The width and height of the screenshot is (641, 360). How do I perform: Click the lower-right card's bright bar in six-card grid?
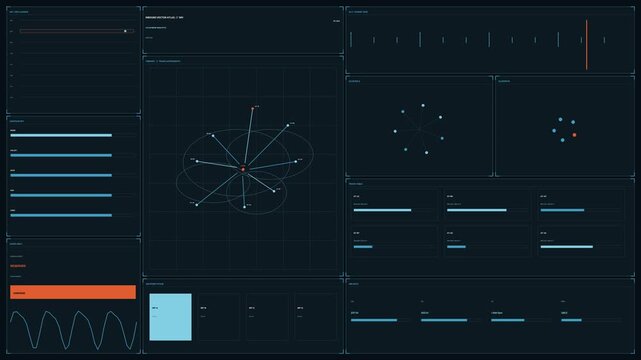[567, 247]
